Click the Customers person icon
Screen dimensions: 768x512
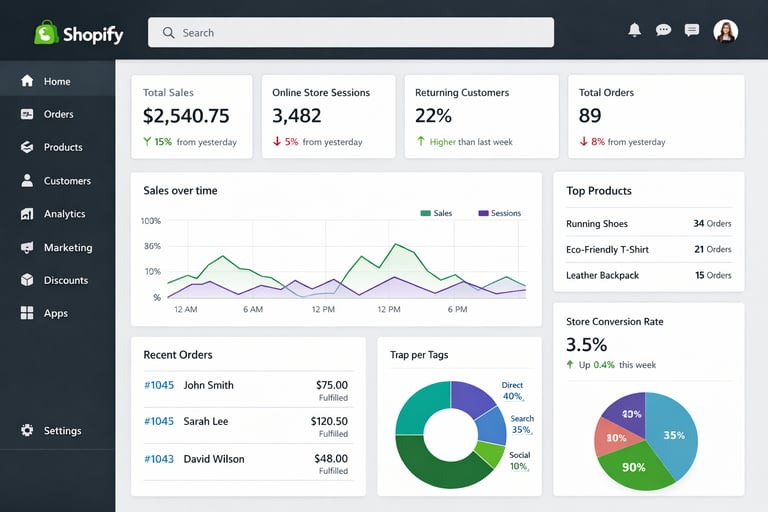pos(27,180)
